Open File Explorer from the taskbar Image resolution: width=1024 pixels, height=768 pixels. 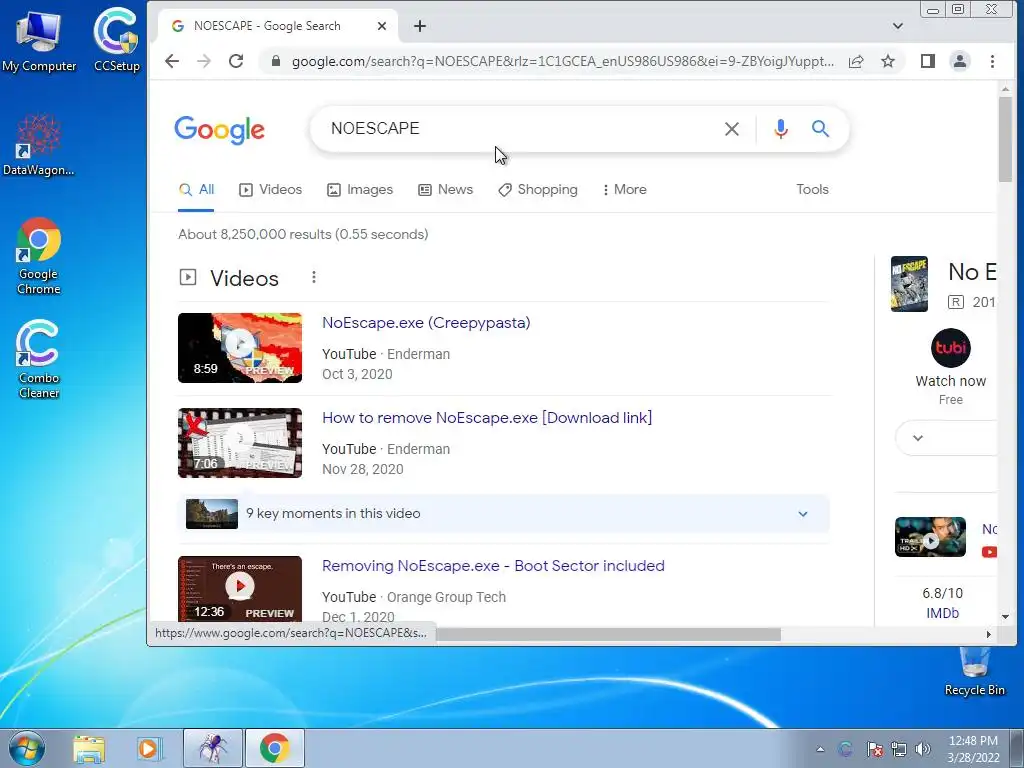89,748
